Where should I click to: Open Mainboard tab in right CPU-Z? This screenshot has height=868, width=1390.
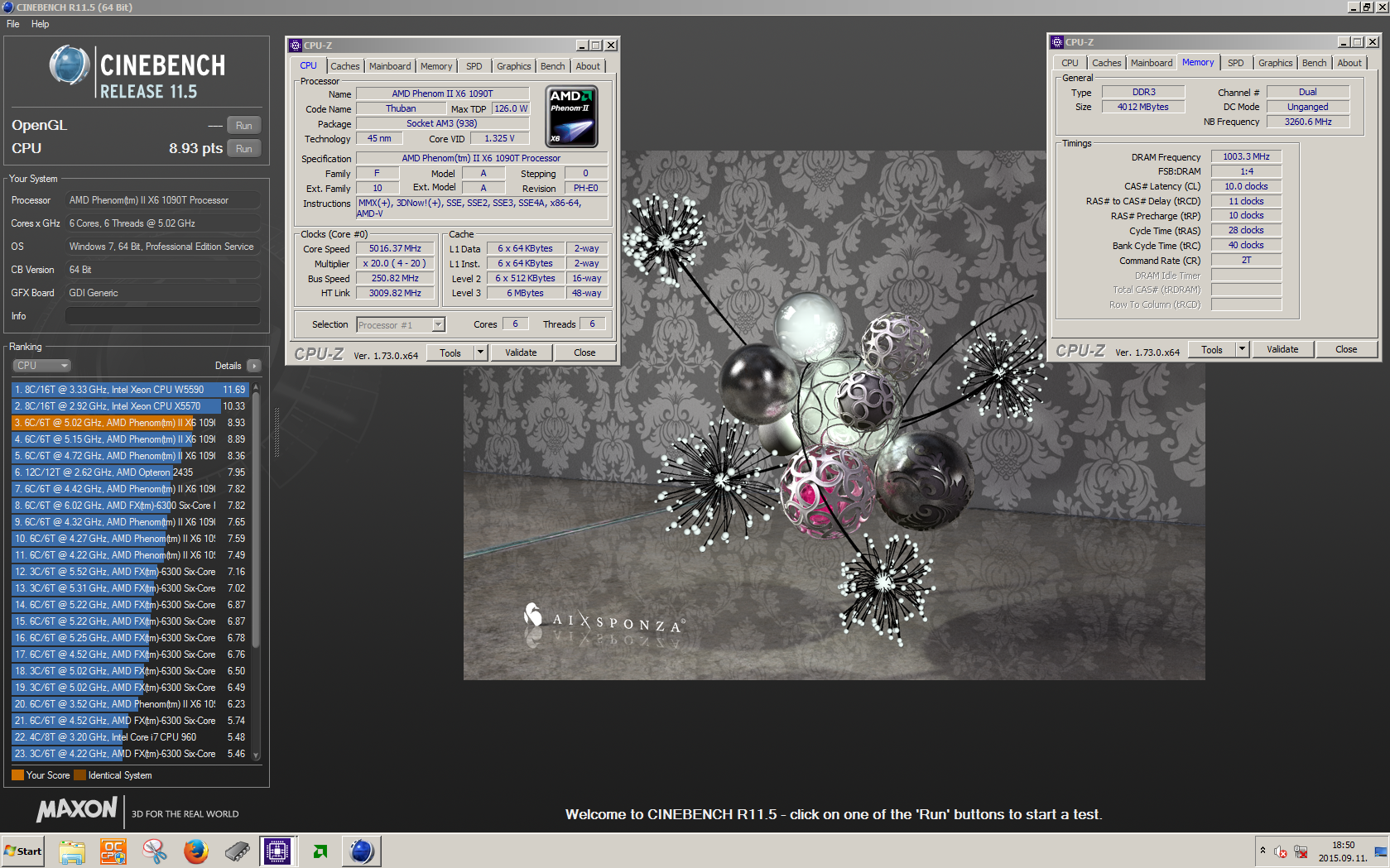[x=1152, y=63]
